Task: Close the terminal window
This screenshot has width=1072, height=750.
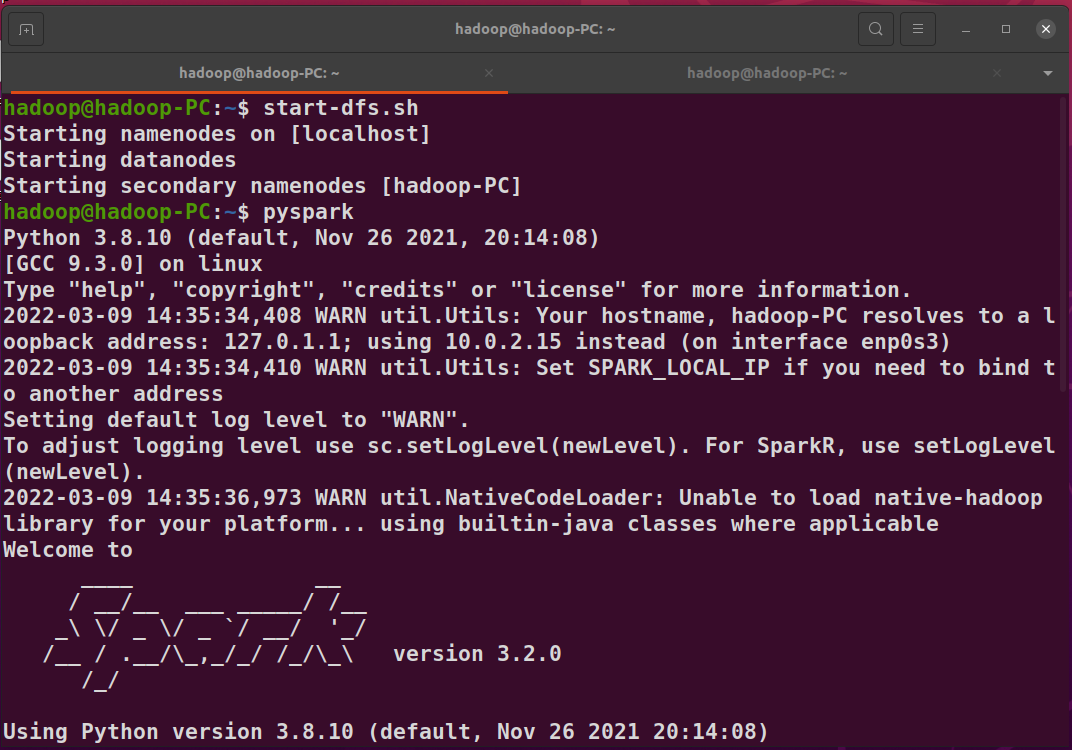Action: click(x=1045, y=29)
